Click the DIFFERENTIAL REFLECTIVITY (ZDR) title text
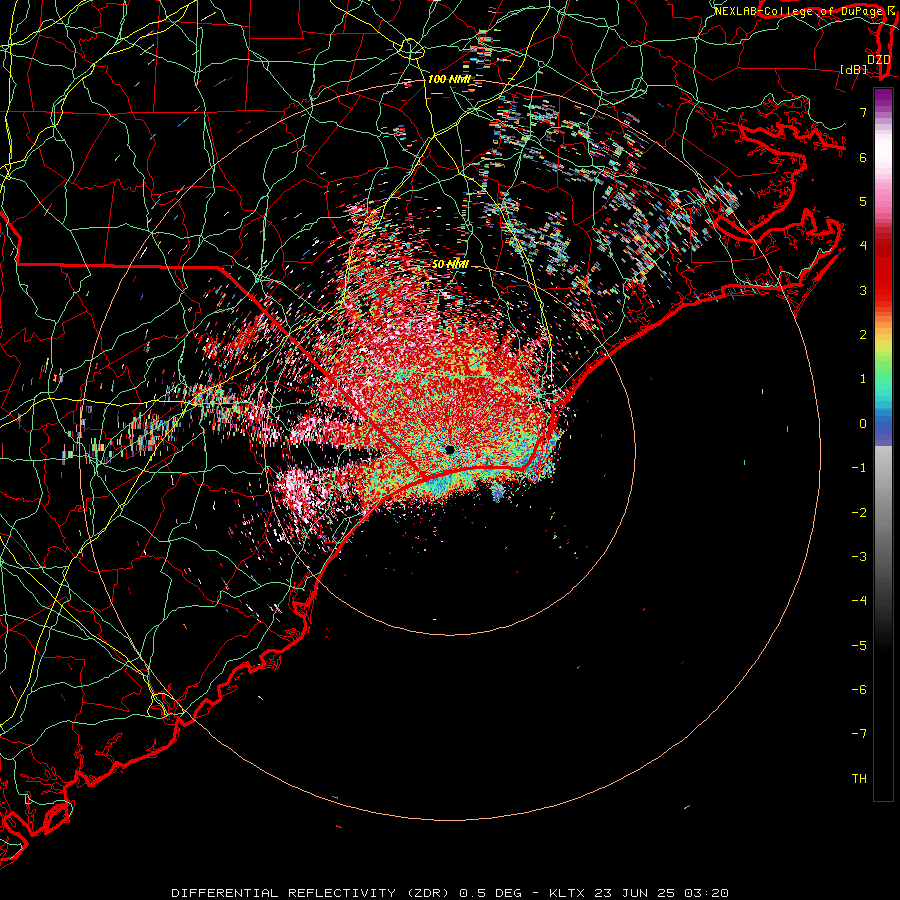 click(313, 893)
